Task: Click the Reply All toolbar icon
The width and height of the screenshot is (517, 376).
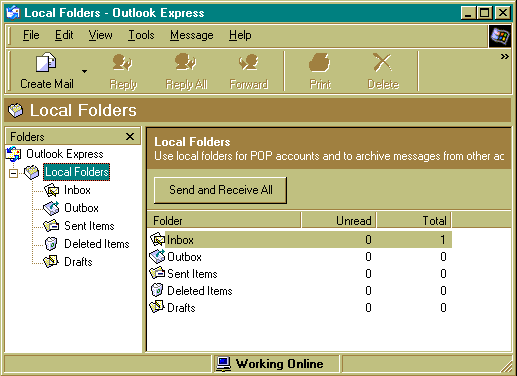Action: (x=186, y=62)
